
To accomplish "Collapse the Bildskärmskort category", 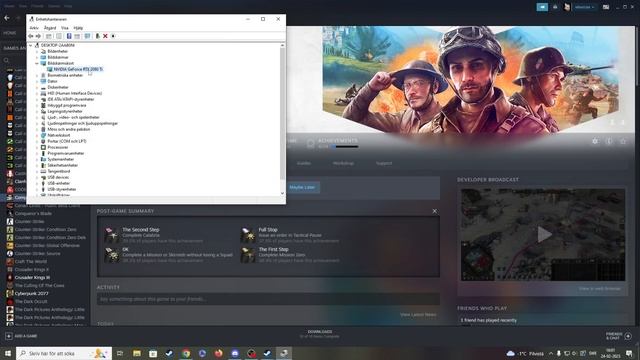I will point(37,63).
